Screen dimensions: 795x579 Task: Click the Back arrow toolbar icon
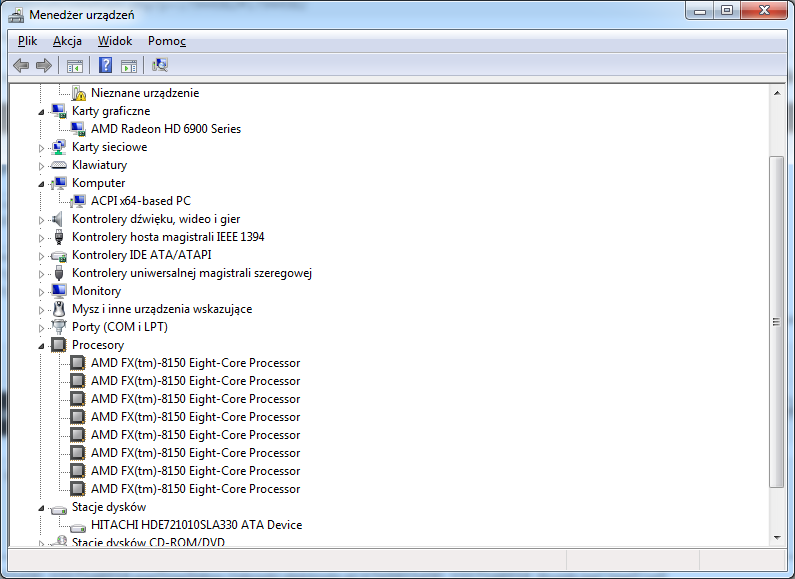point(21,65)
